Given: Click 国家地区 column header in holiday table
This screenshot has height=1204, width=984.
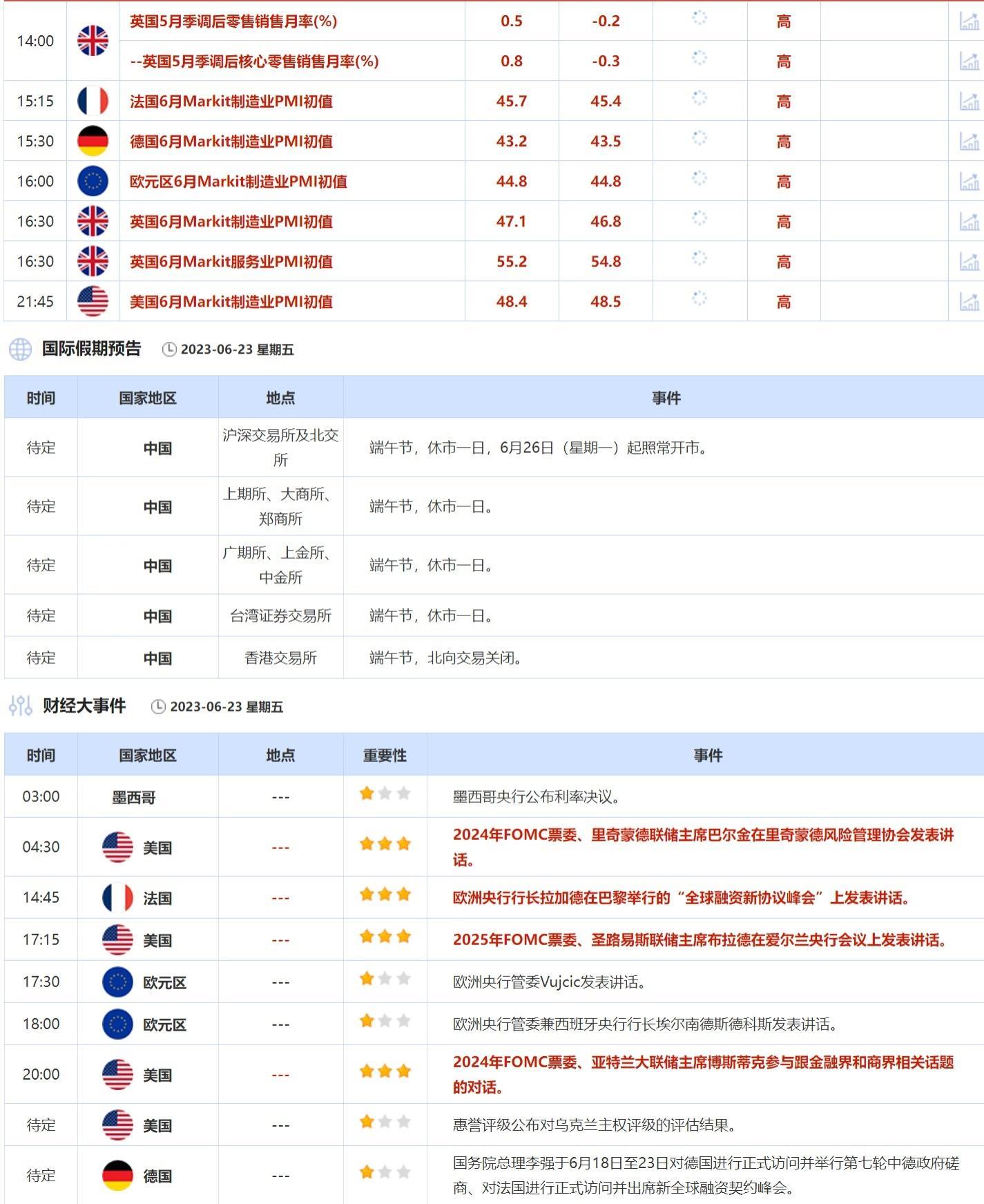Looking at the screenshot, I should [148, 398].
